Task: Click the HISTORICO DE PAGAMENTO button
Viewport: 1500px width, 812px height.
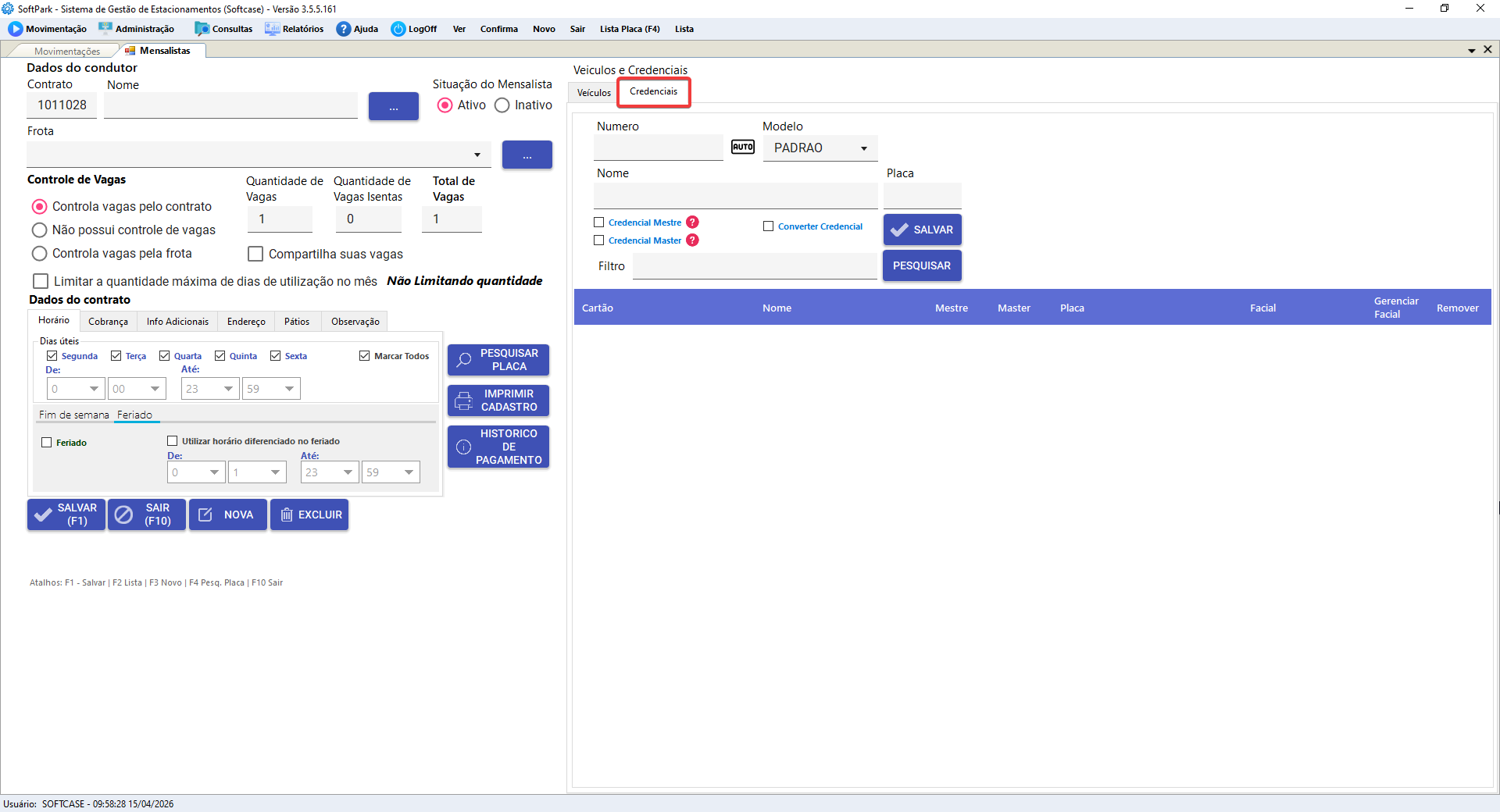Action: tap(498, 447)
